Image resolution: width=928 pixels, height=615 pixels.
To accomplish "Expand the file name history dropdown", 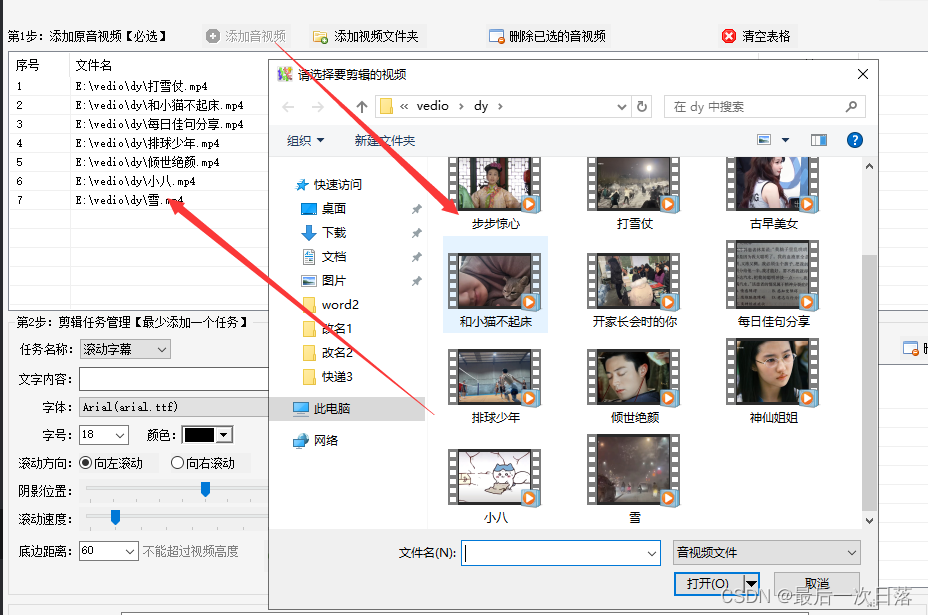I will coord(652,553).
